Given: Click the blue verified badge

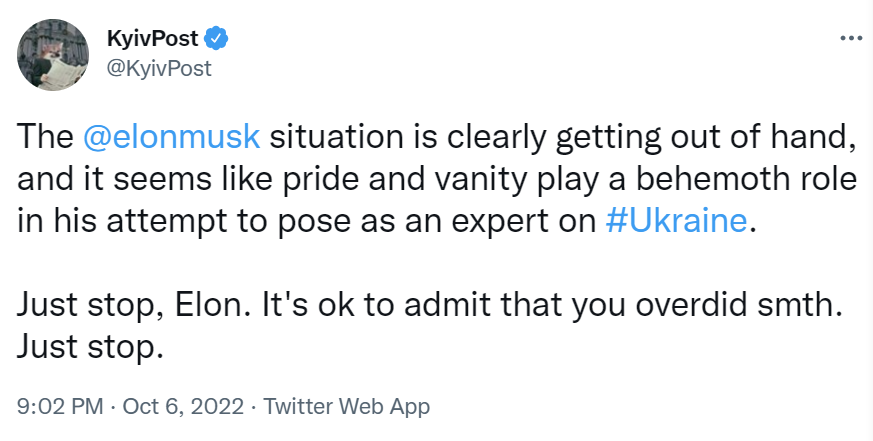Looking at the screenshot, I should click(217, 39).
